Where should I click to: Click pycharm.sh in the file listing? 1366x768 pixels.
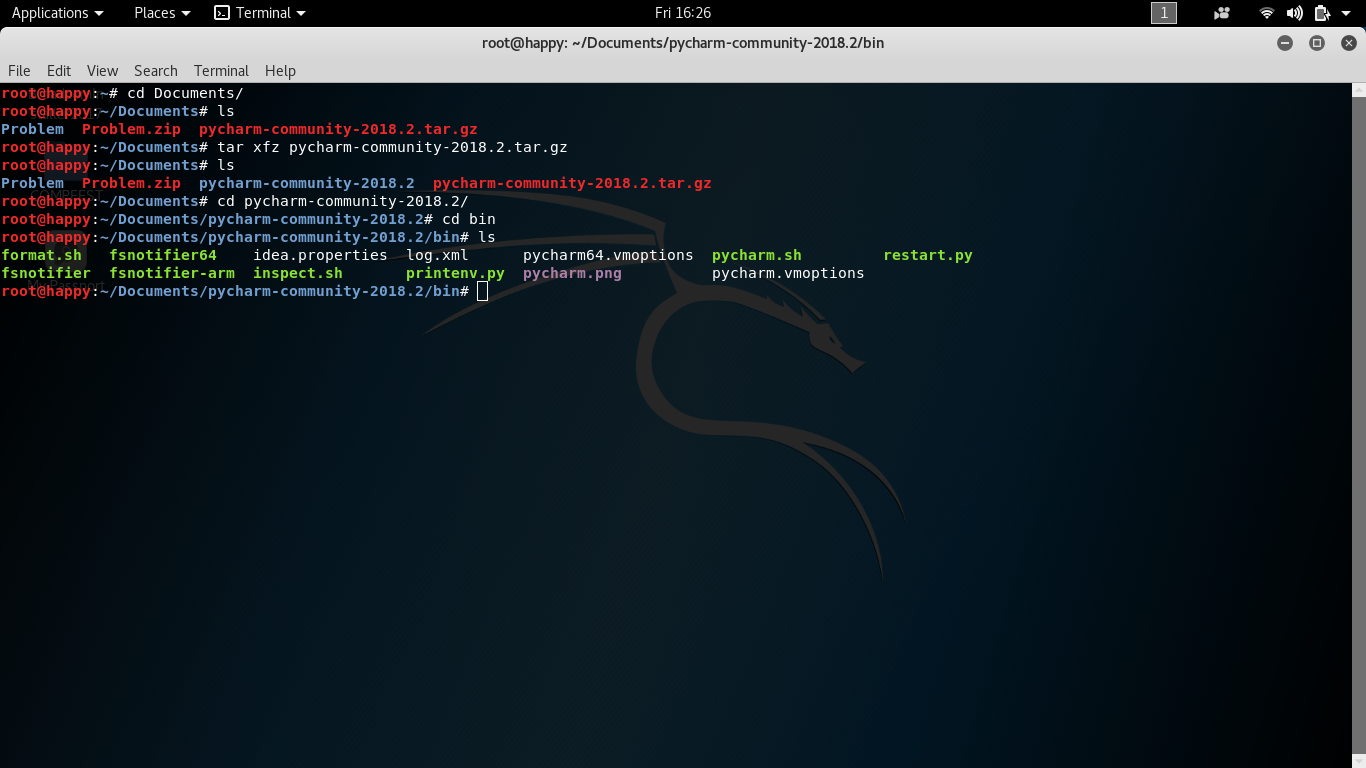click(x=757, y=255)
